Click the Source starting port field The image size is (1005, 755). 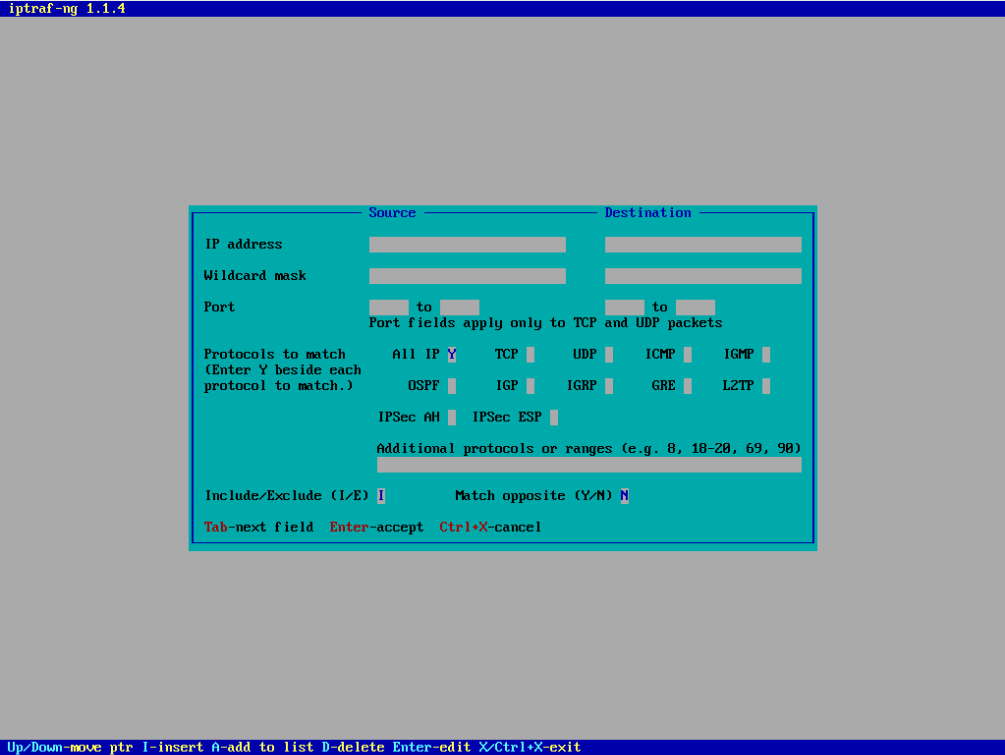click(389, 308)
